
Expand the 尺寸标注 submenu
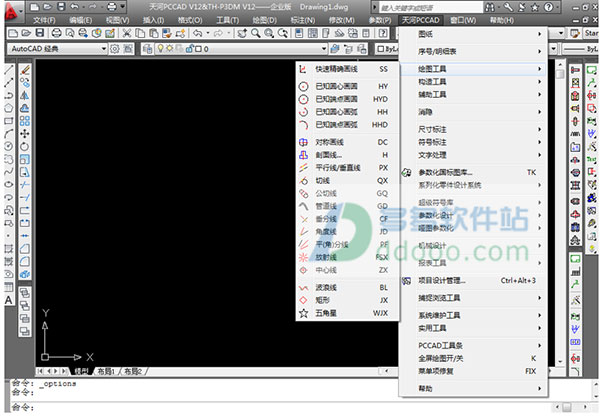click(474, 129)
